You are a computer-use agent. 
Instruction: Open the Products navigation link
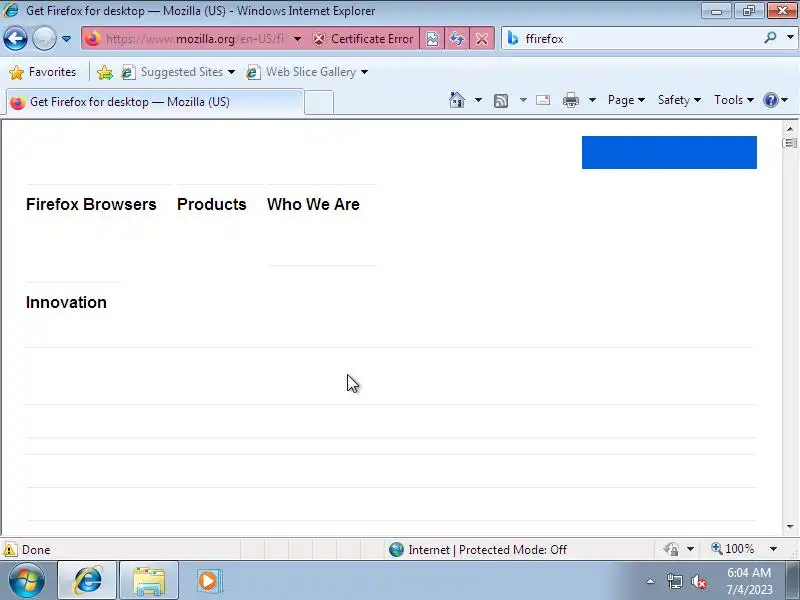[212, 204]
